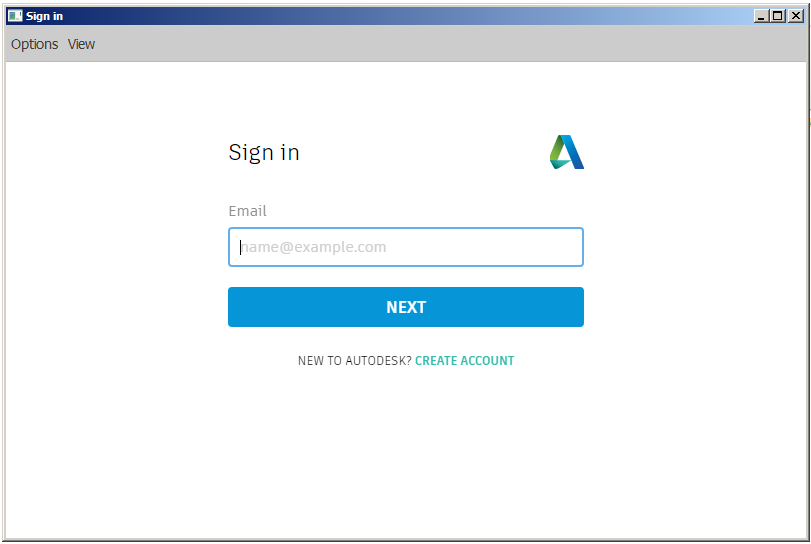Open the View menu
Image resolution: width=811 pixels, height=544 pixels.
(81, 44)
